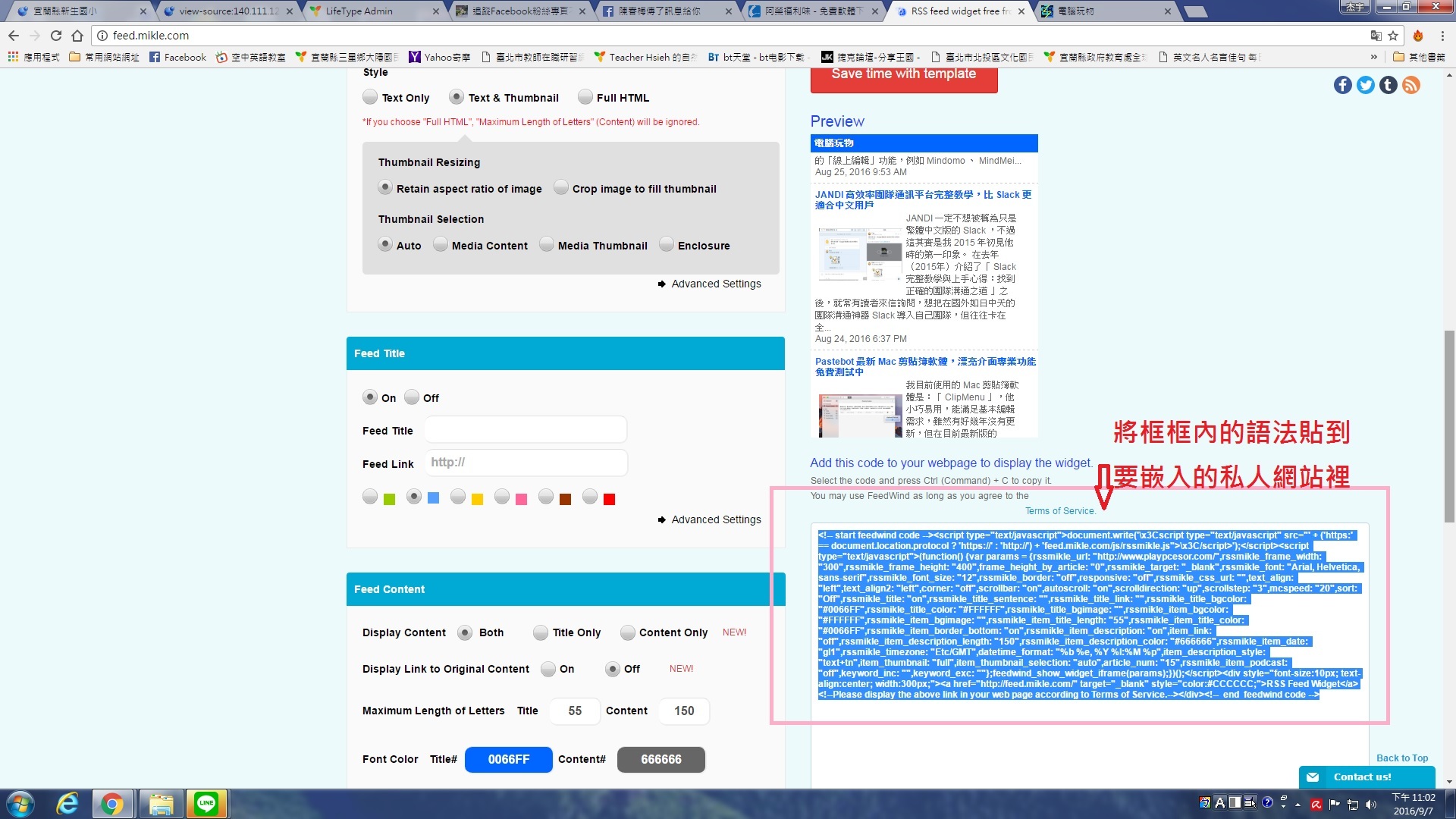Open File Explorer taskbar icon
The height and width of the screenshot is (819, 1456).
tap(161, 804)
